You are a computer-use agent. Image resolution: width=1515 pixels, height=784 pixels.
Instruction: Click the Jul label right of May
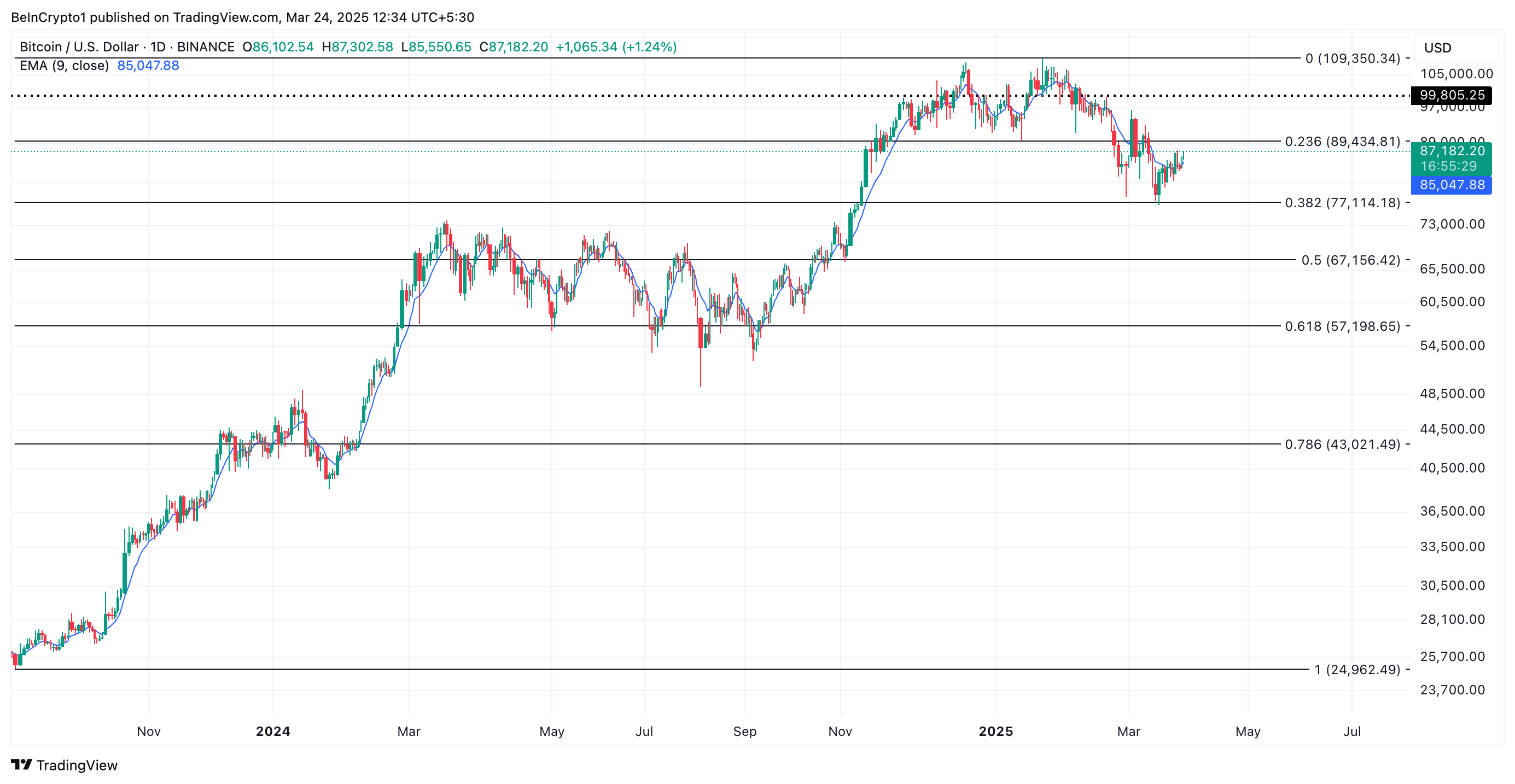(x=1351, y=731)
